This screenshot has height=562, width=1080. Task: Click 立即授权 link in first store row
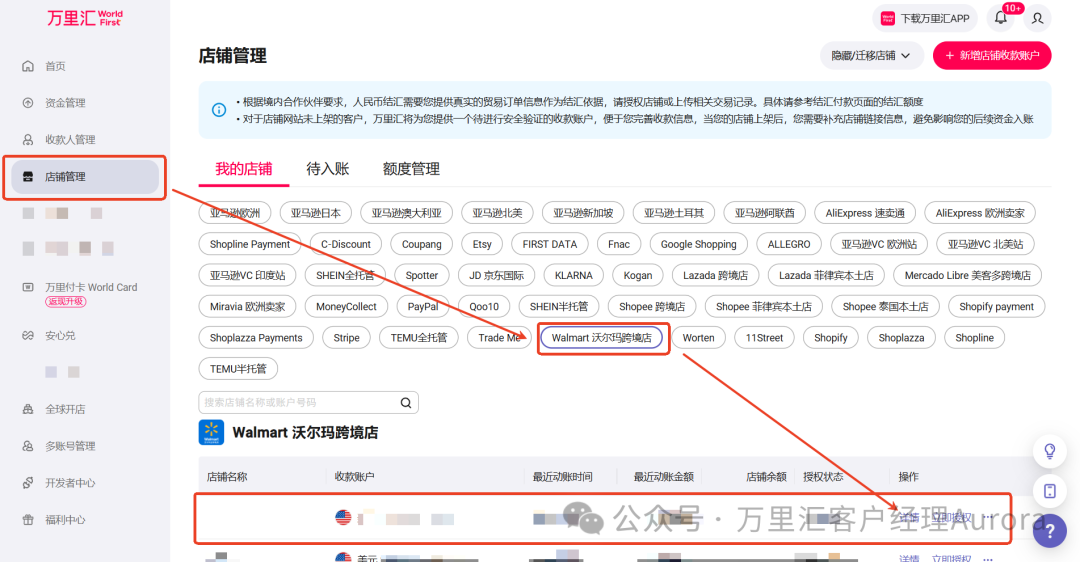951,517
